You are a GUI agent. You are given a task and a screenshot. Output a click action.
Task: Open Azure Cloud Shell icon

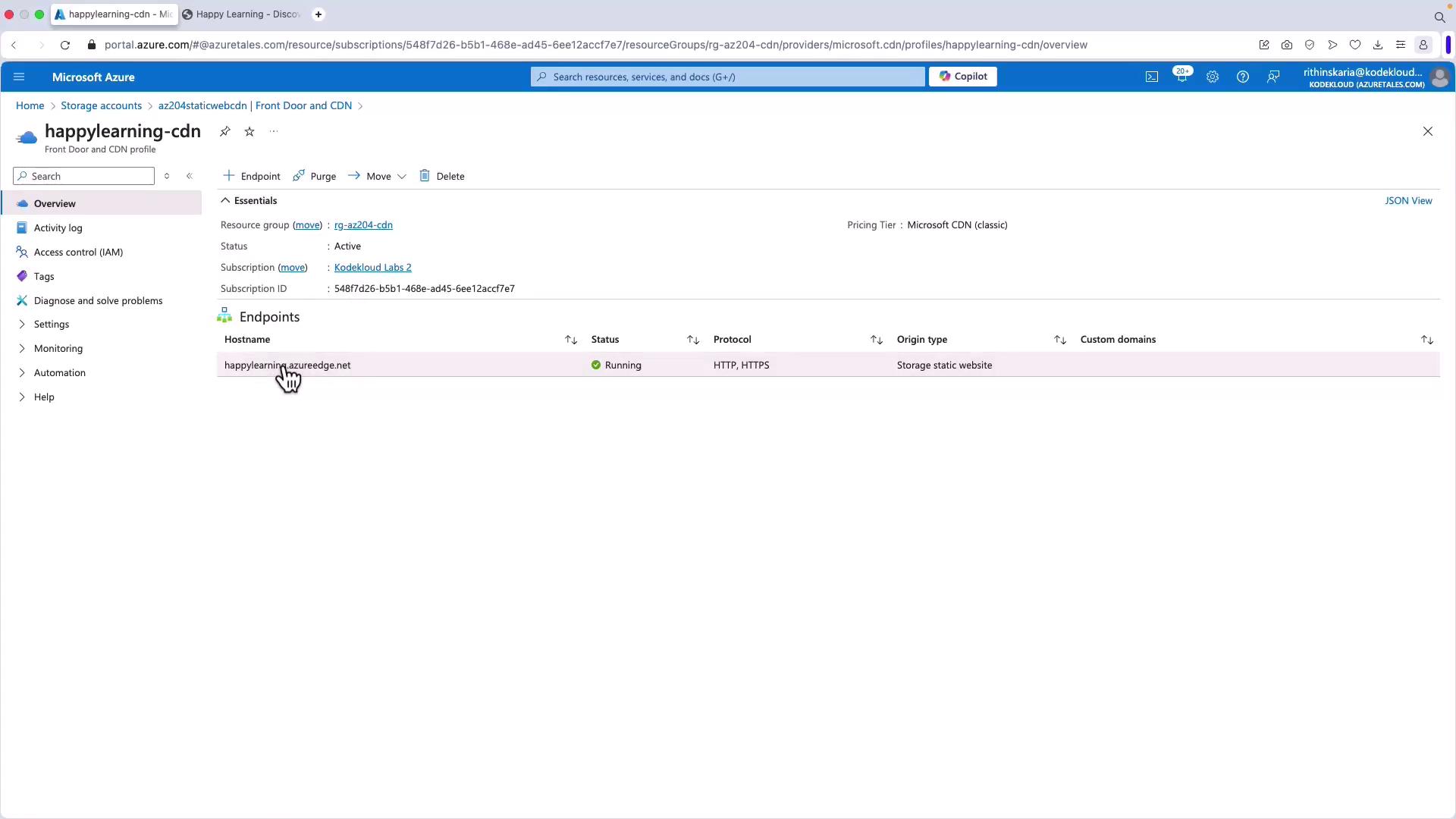coord(1151,77)
